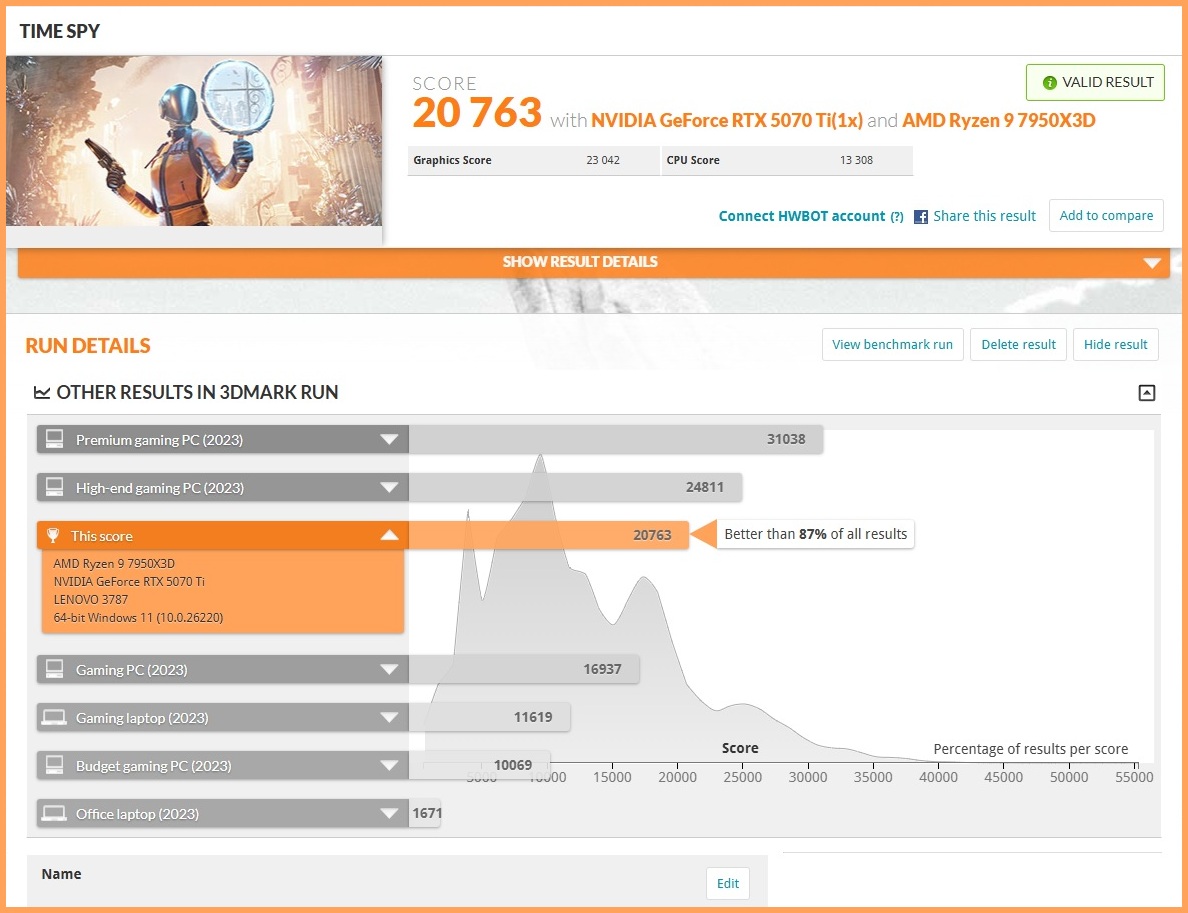Click the 24811 High-end gaming PC score bar
Screen dimensions: 1188x913
pyautogui.click(x=575, y=487)
